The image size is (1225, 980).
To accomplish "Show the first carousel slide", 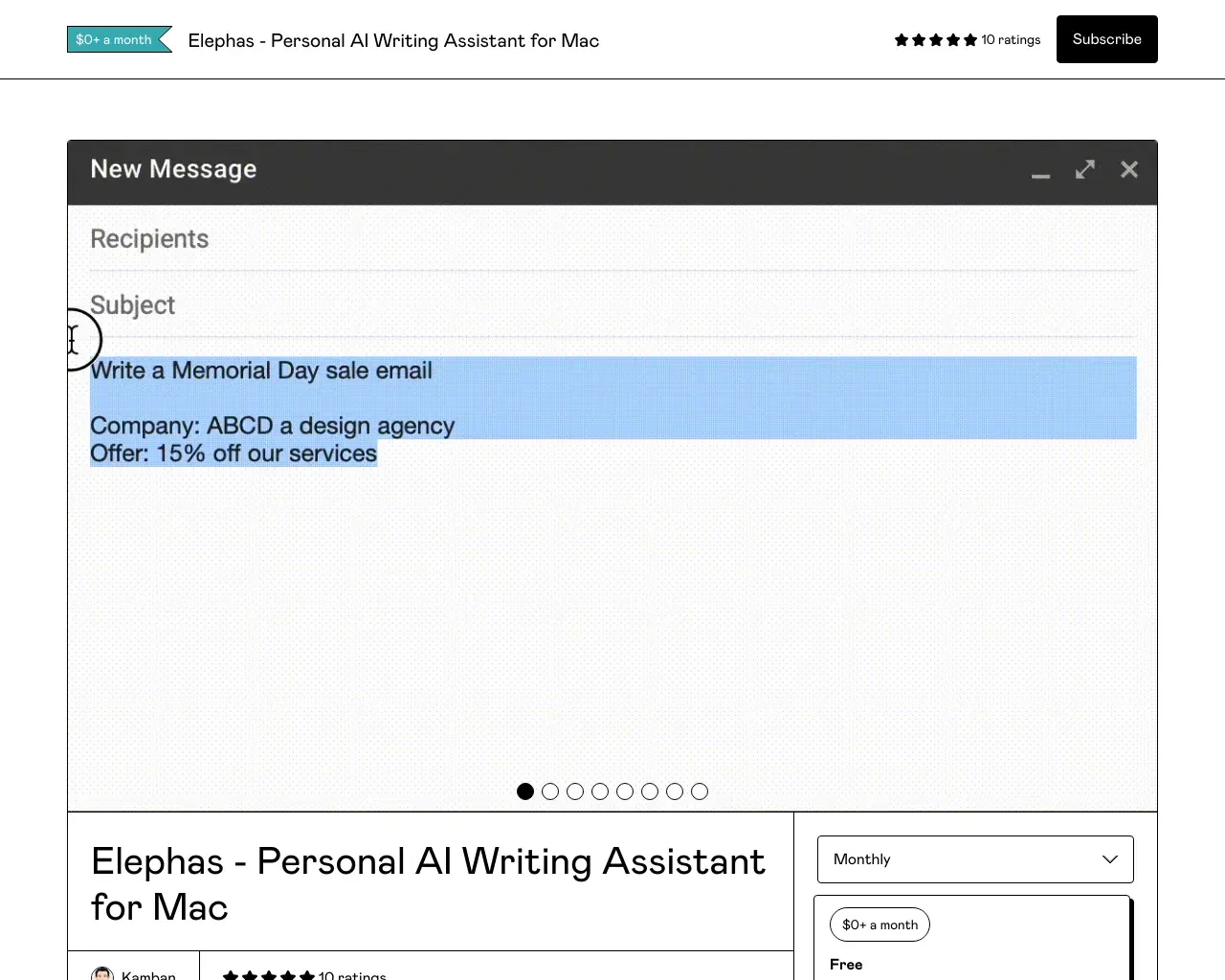I will tap(525, 791).
